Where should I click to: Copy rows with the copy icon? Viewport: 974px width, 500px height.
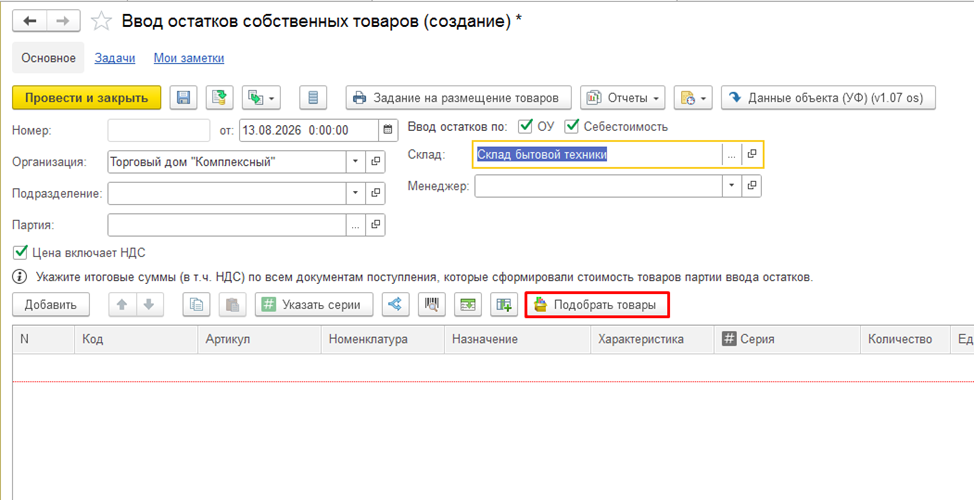click(196, 304)
